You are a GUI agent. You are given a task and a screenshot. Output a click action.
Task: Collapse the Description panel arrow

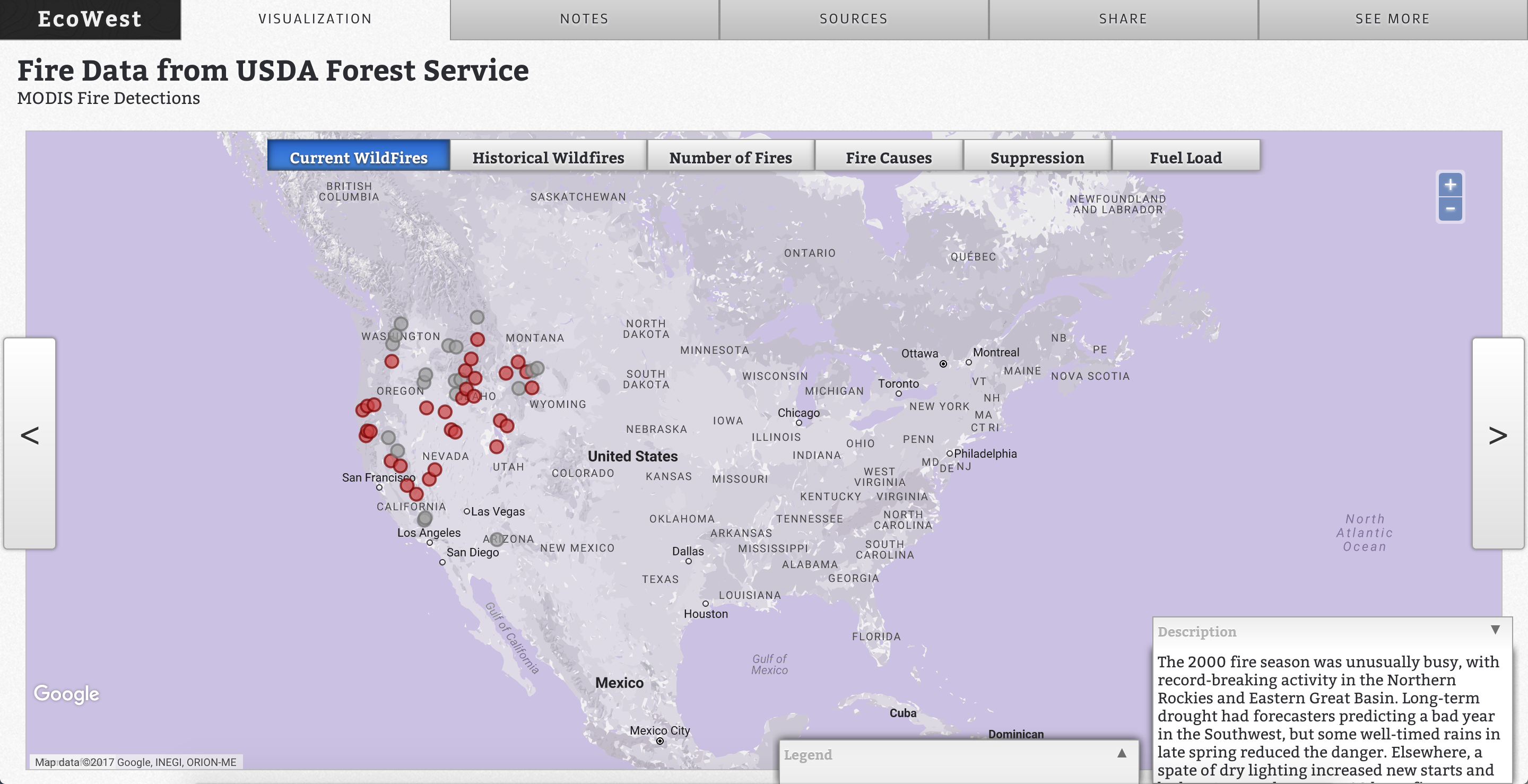[1495, 630]
